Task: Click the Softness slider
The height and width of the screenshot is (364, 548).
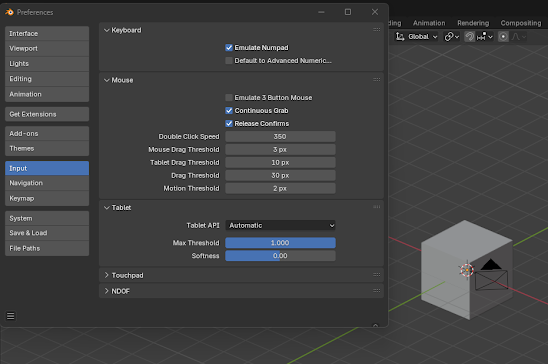Action: (280, 256)
